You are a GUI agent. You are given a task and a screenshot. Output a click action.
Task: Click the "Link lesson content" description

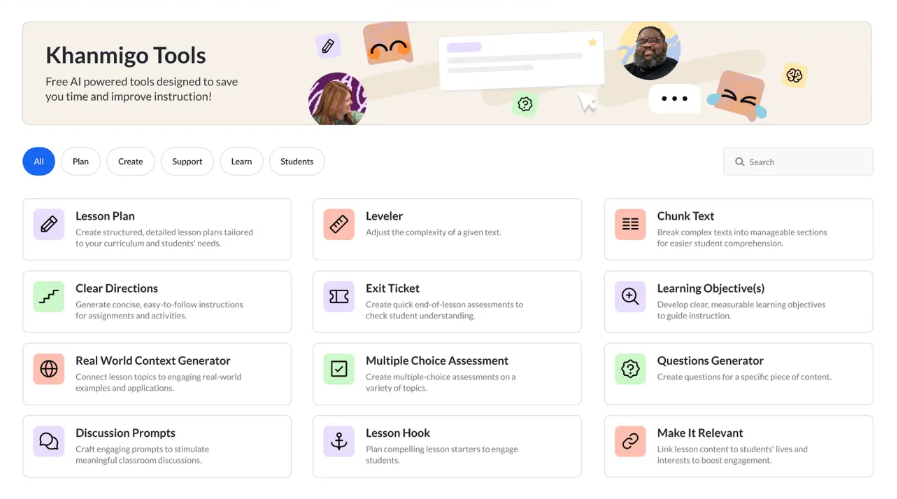click(x=732, y=455)
